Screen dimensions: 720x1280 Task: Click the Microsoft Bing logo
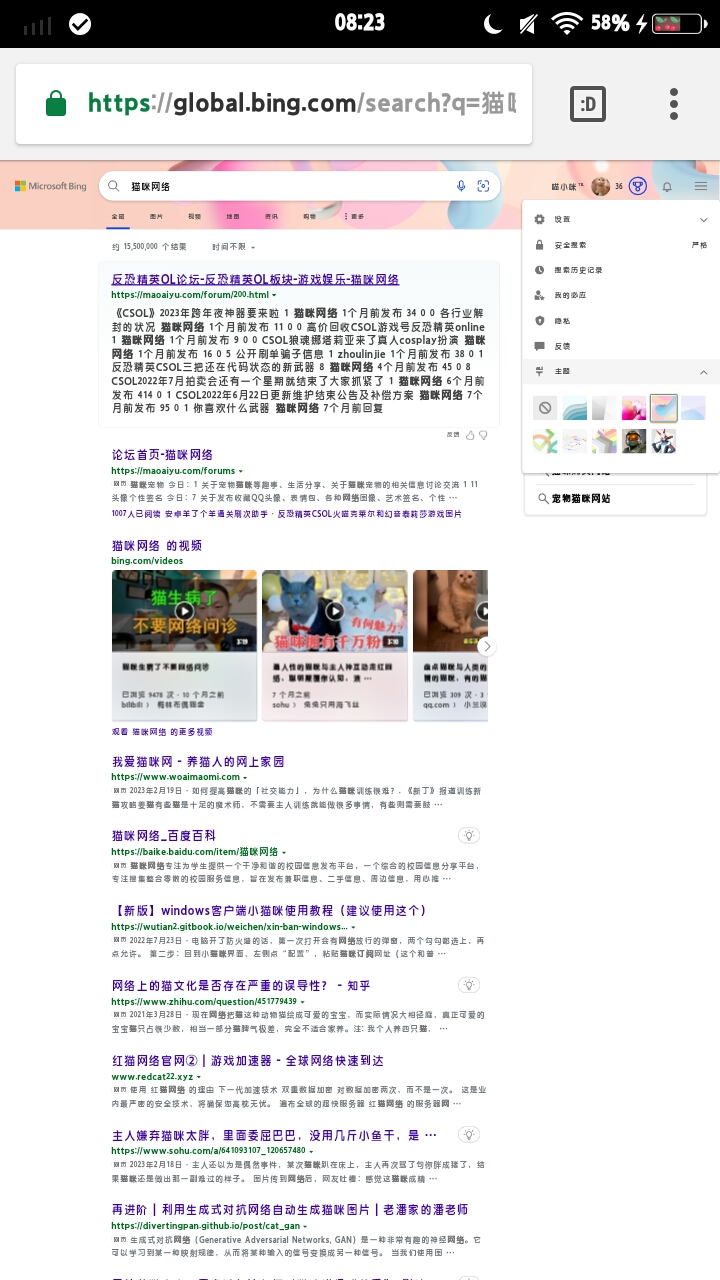(x=51, y=186)
